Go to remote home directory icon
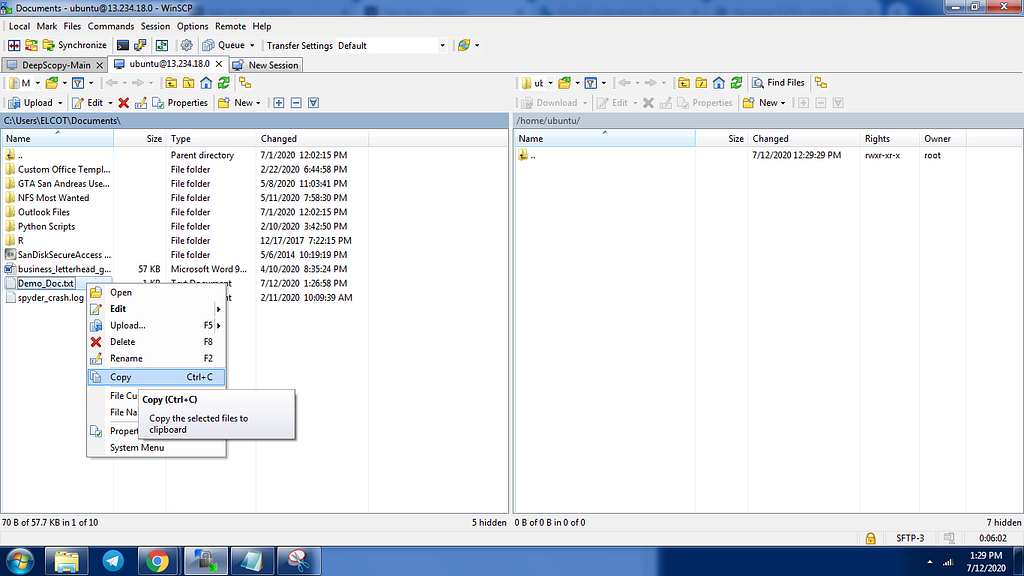The width and height of the screenshot is (1024, 576). (718, 83)
